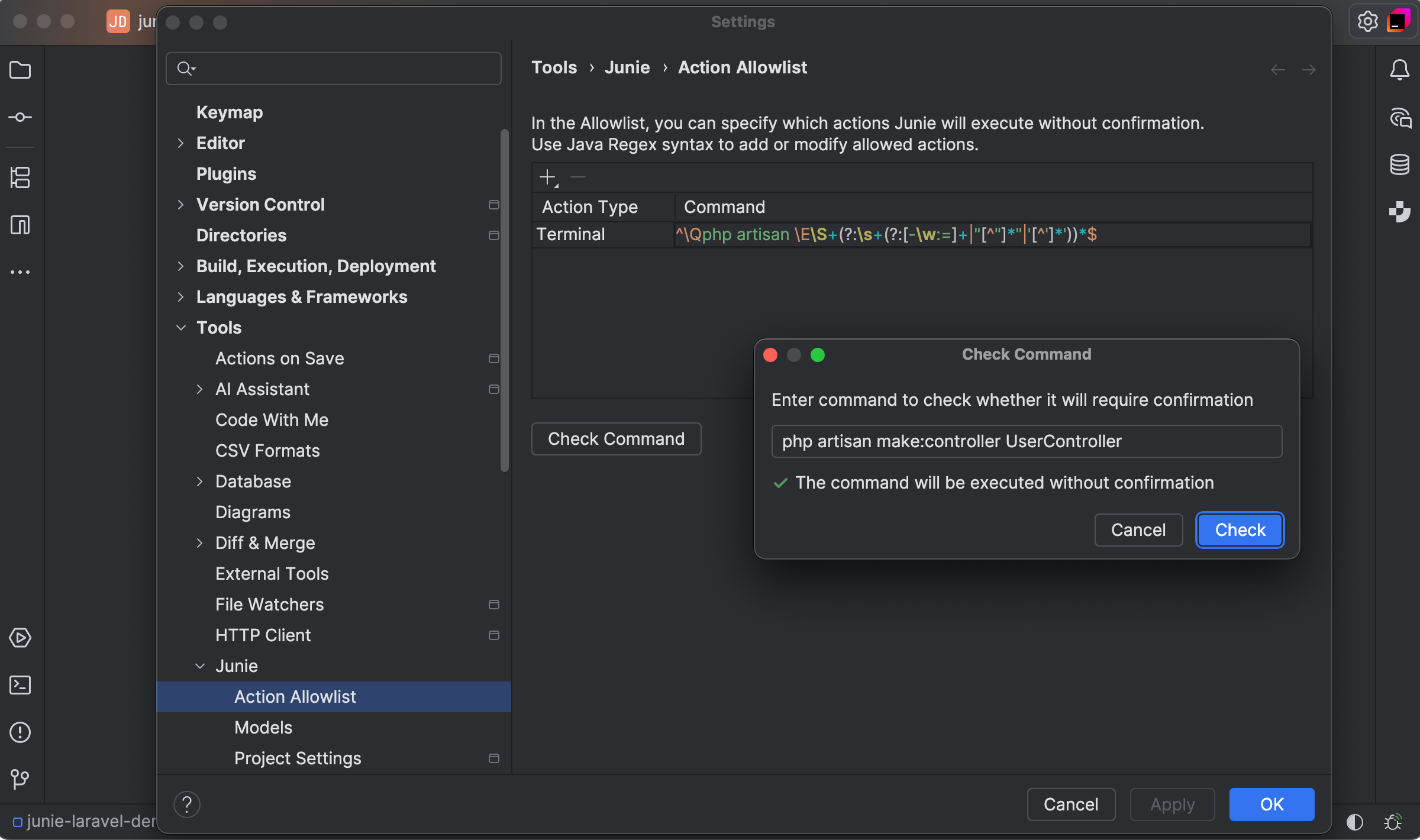
Task: Click the JD project badge in title bar
Action: coord(118,22)
